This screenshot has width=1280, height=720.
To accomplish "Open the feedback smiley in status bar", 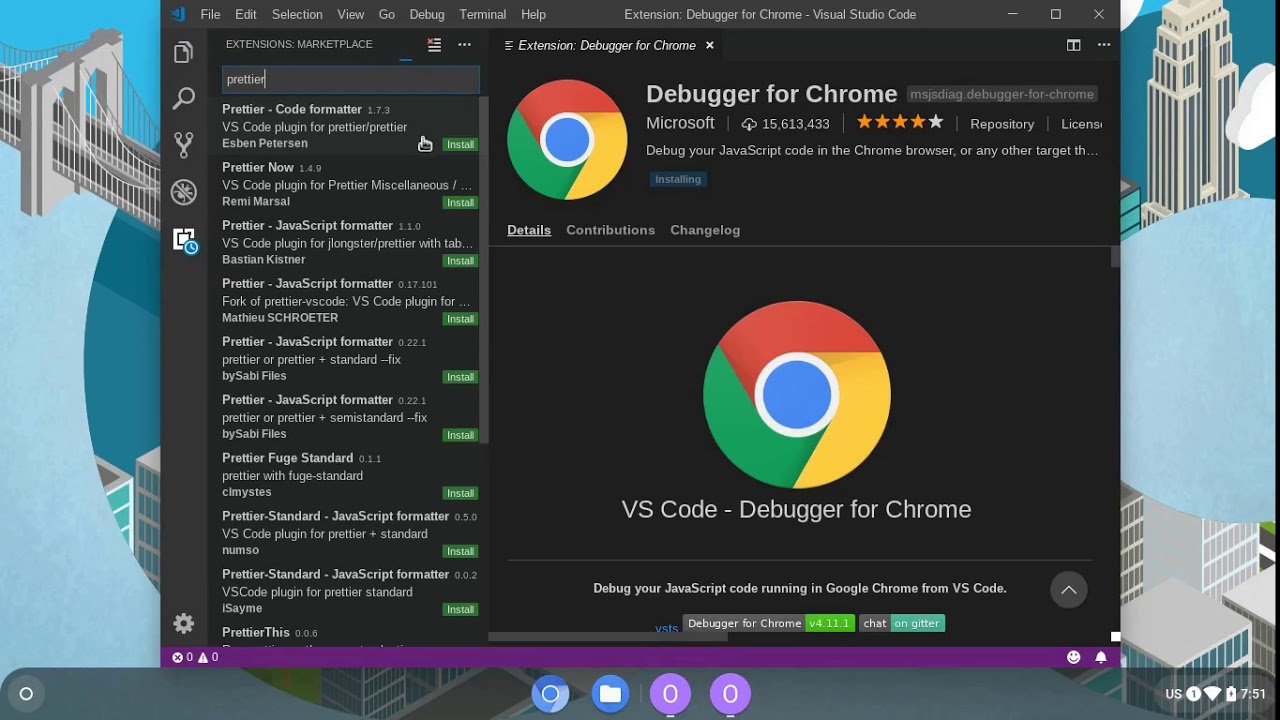I will tap(1073, 657).
